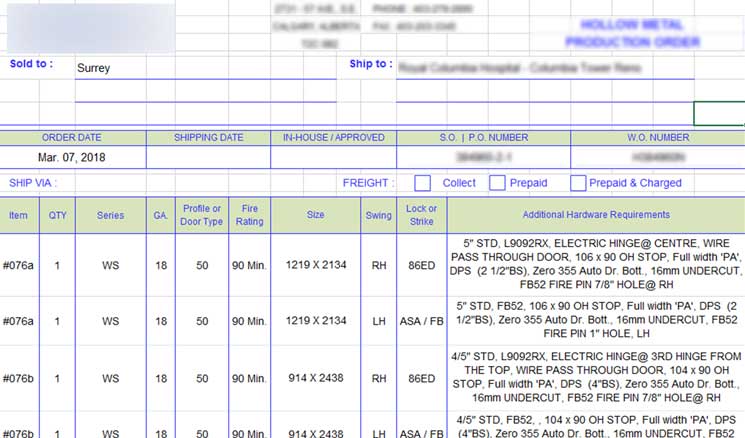745x438 pixels.
Task: Click the ASA / FB cell for 1219 X 2134 door
Action: [x=422, y=321]
